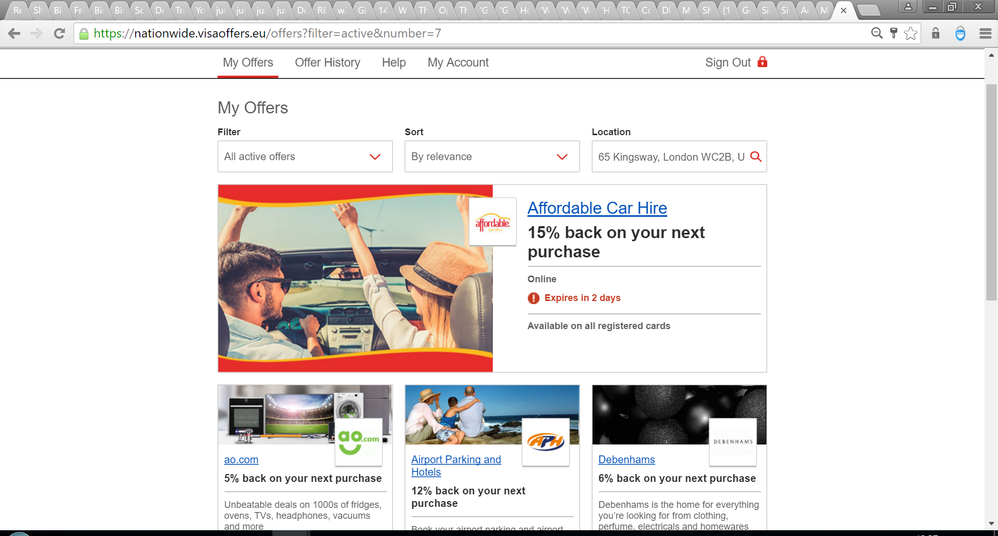Open the Offer History tab
The width and height of the screenshot is (998, 536).
point(327,62)
